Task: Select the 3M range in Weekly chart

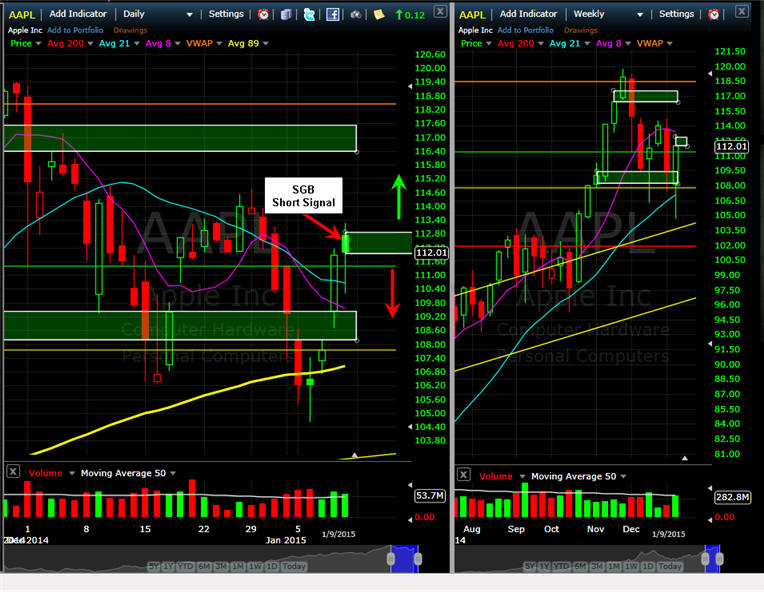Action: click(597, 567)
